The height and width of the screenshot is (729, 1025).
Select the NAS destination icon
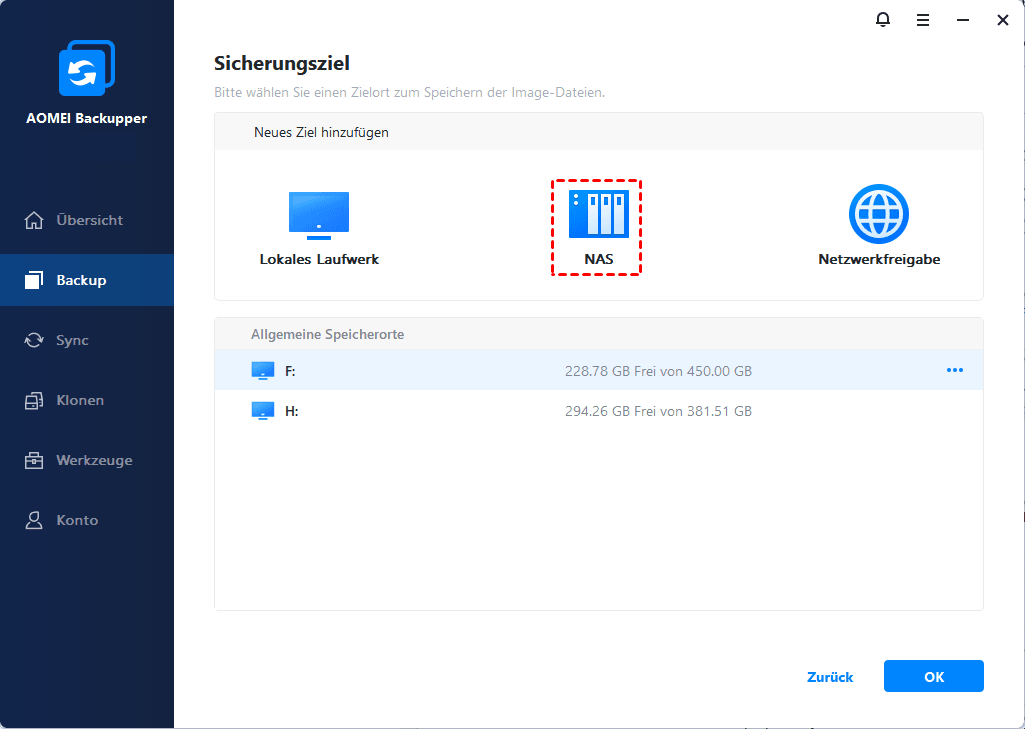[x=596, y=214]
